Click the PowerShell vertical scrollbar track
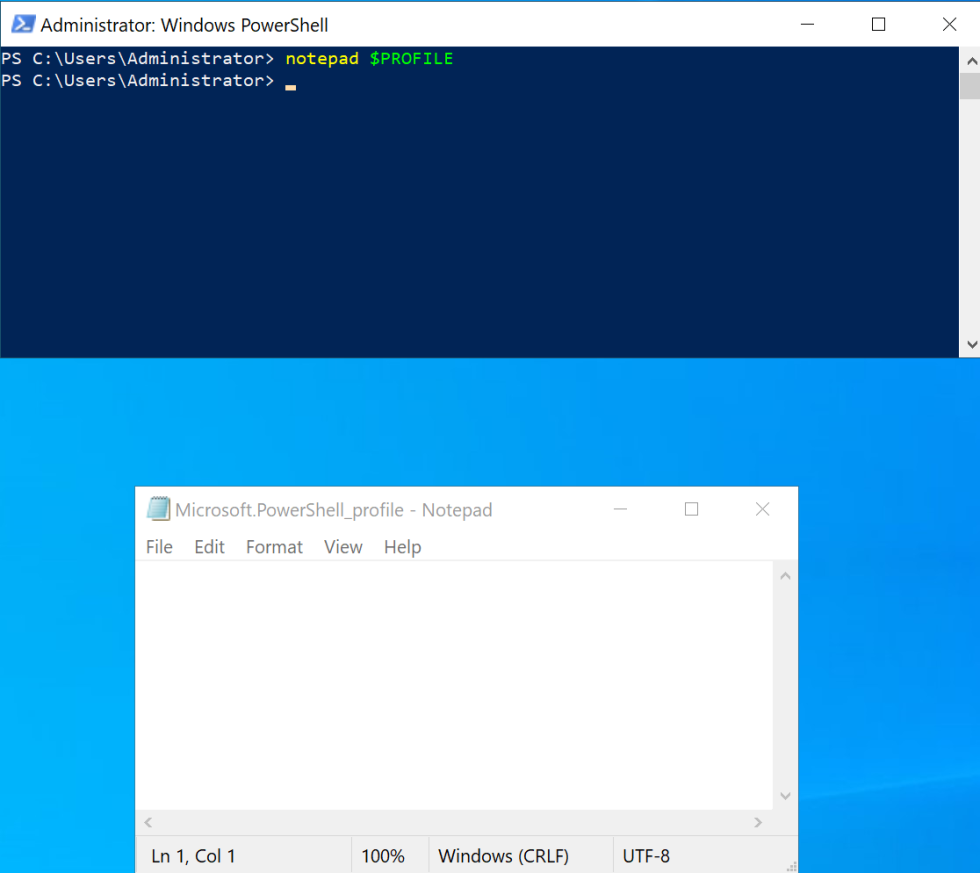This screenshot has width=980, height=873. point(969,200)
